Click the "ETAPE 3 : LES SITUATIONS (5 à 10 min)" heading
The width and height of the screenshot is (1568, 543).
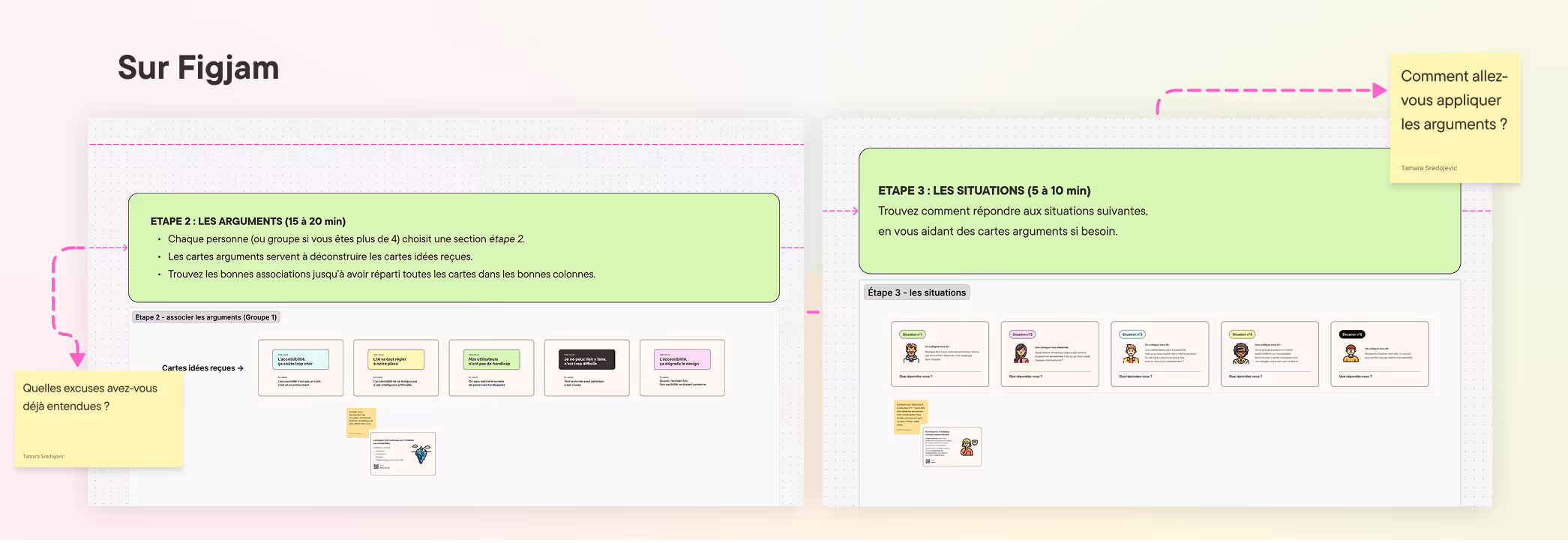tap(985, 190)
